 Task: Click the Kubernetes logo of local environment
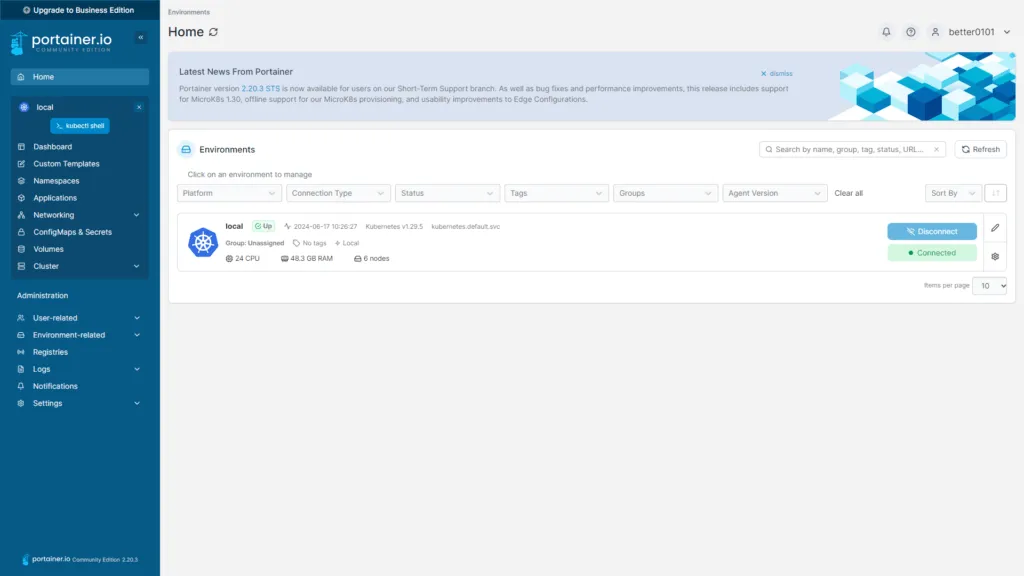click(x=203, y=242)
